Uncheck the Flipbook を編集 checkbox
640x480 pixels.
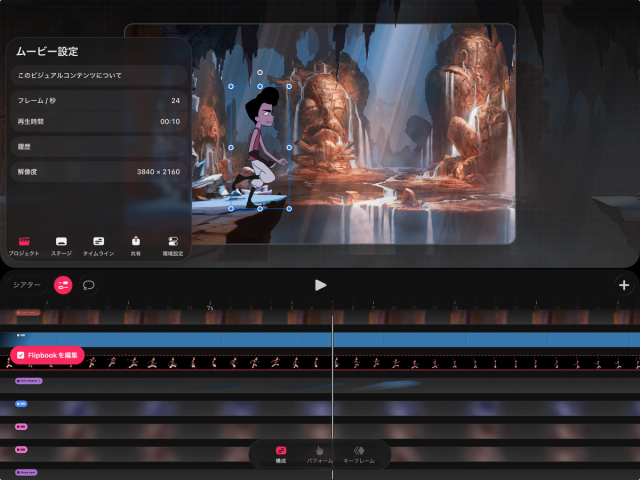coord(21,355)
